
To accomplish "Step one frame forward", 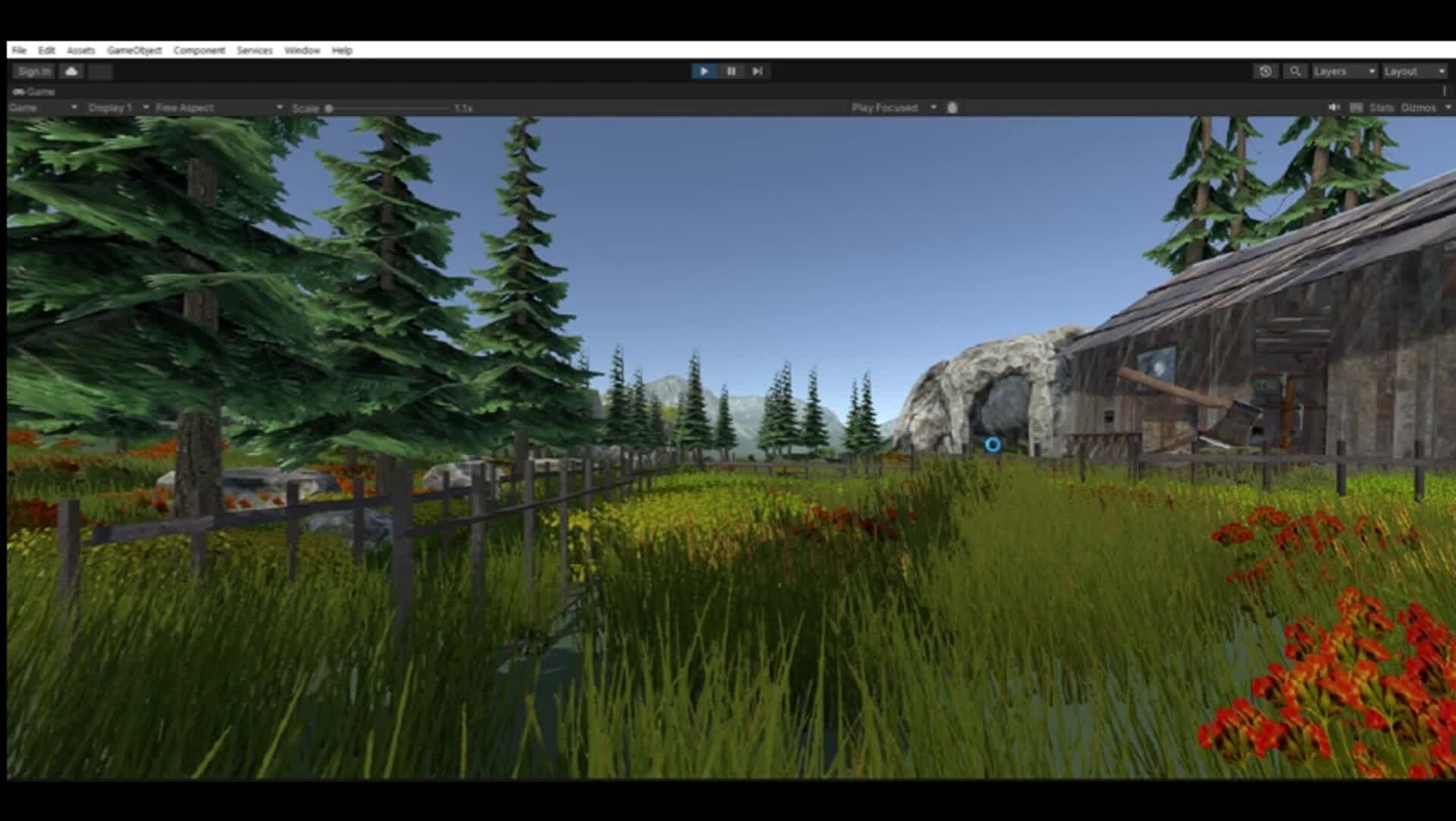I will click(758, 71).
